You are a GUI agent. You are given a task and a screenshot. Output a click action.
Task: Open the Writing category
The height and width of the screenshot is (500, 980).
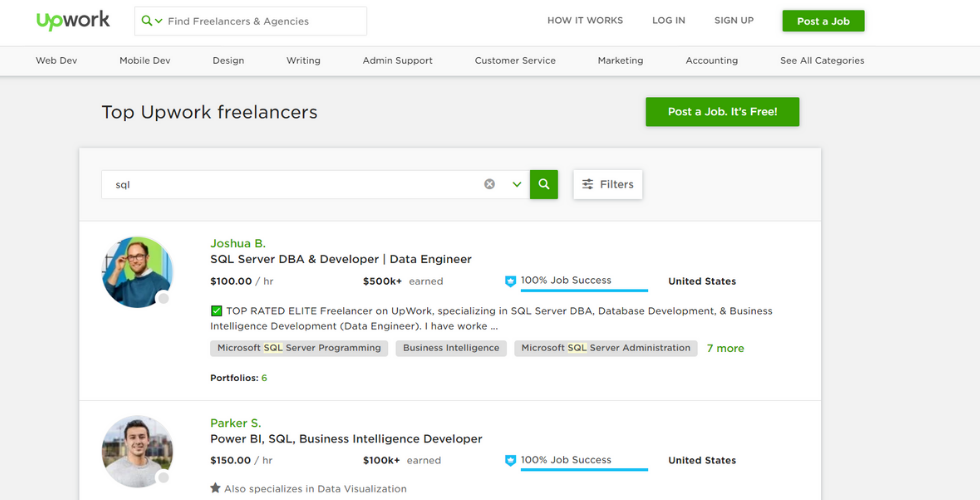(303, 61)
